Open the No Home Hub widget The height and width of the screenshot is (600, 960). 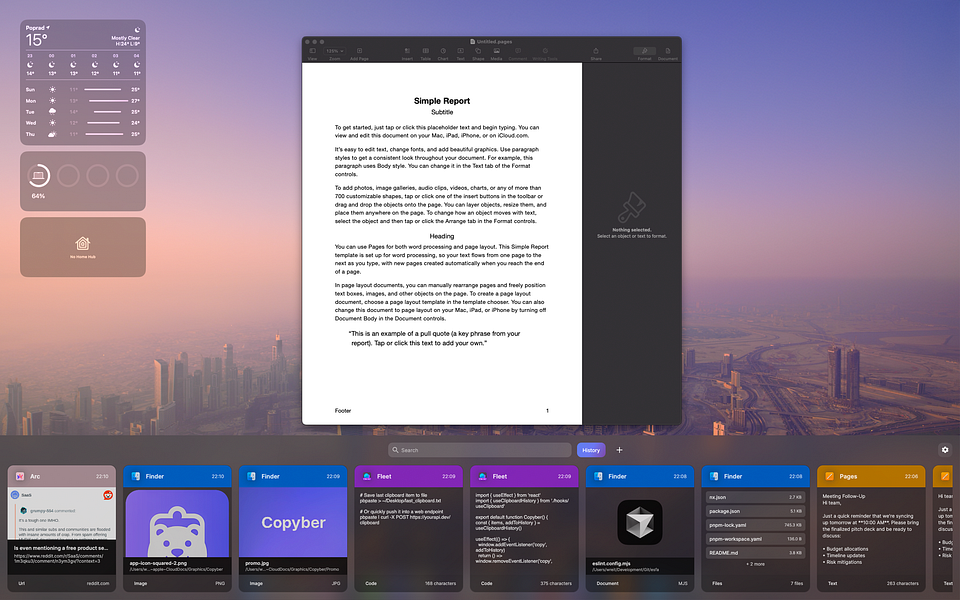tap(83, 247)
